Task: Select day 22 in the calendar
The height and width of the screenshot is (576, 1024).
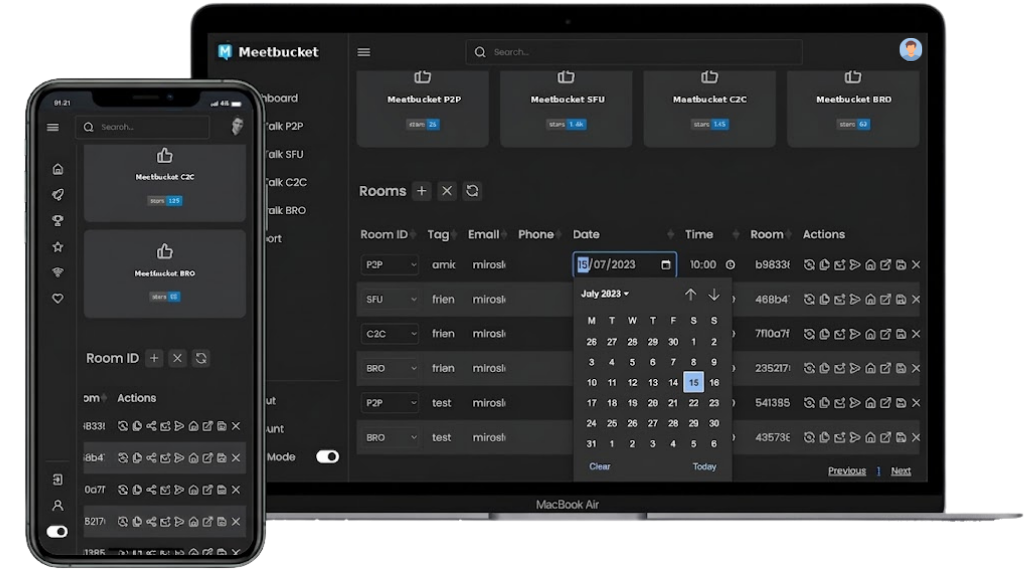Action: click(694, 403)
